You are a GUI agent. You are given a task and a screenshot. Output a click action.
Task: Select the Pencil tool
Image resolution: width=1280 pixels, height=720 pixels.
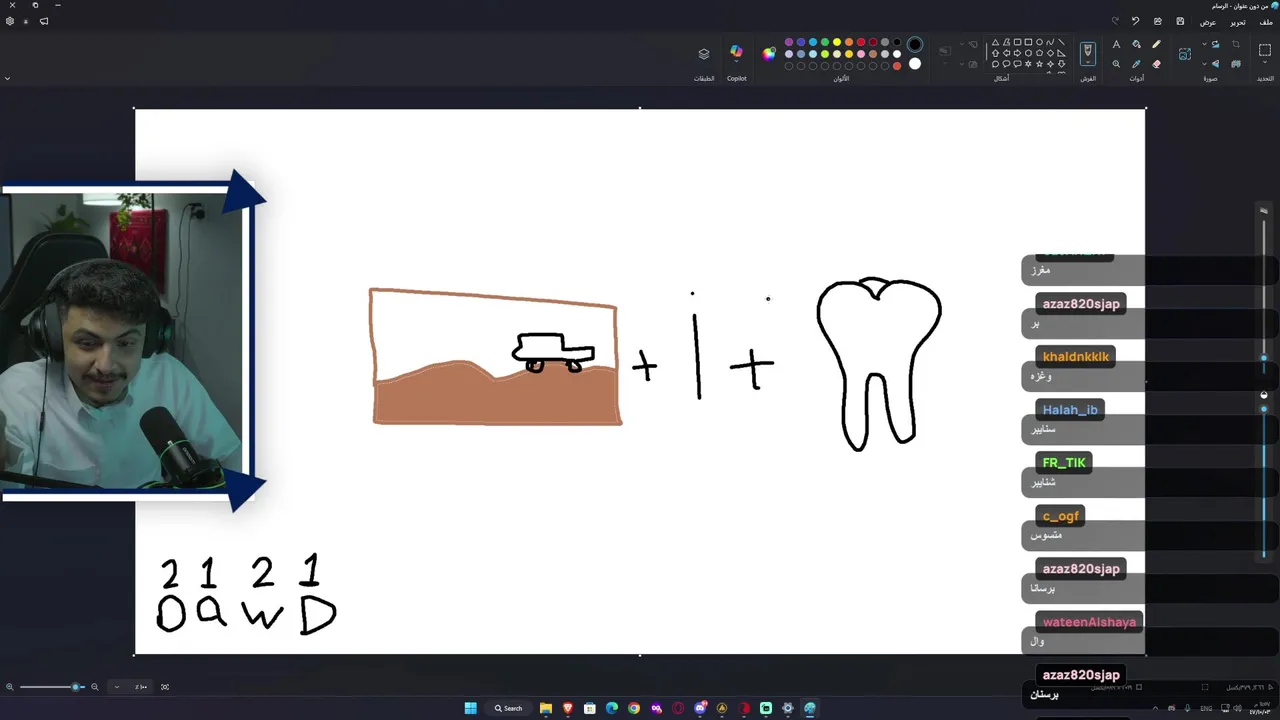[1156, 44]
